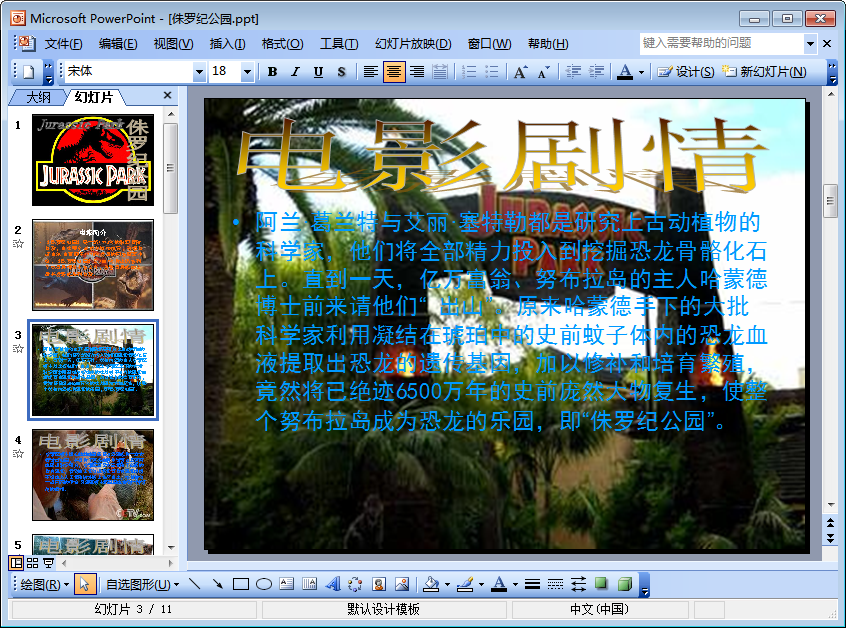Open the 工具(T) menu
The width and height of the screenshot is (846, 628).
(x=339, y=44)
